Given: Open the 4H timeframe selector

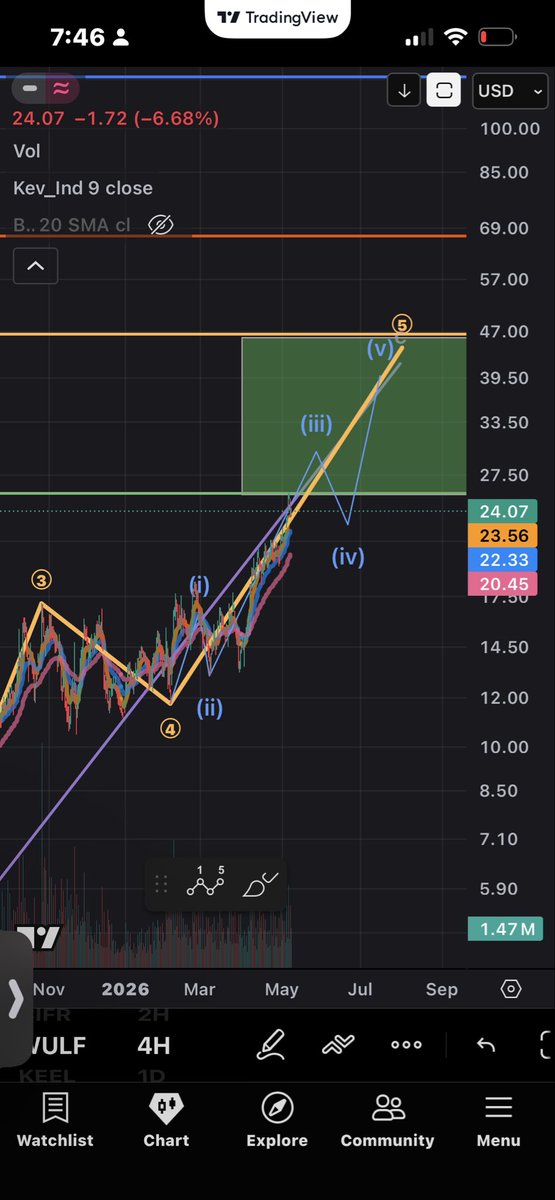Looking at the screenshot, I should (x=153, y=1046).
